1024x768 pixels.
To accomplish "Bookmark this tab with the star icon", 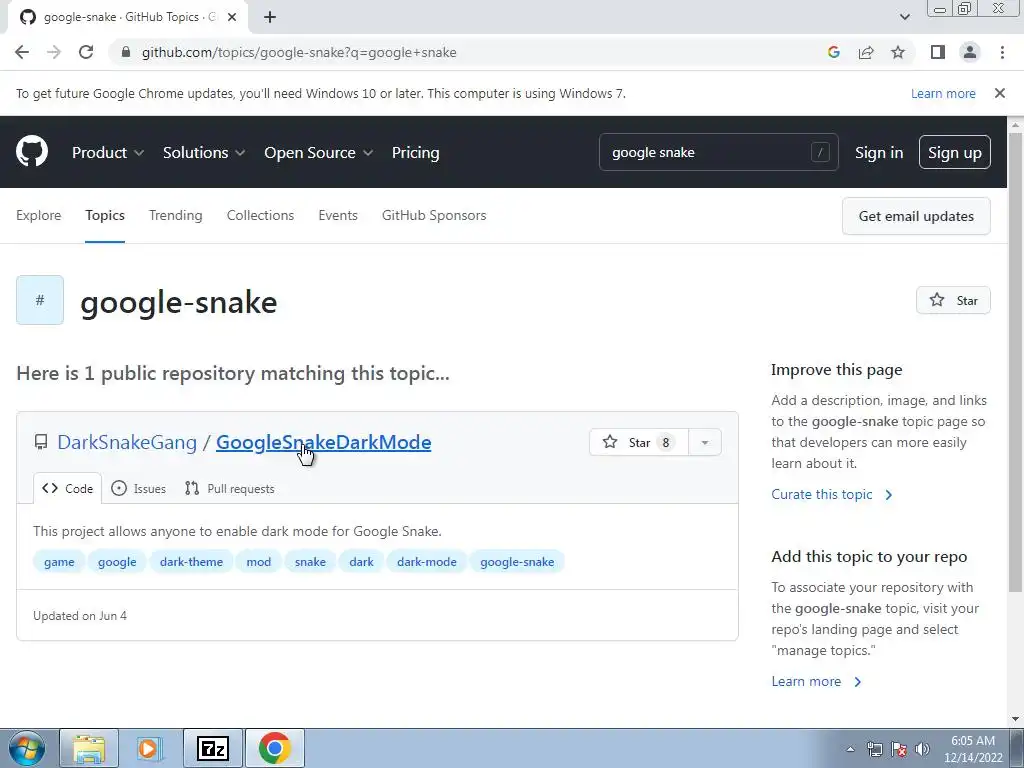I will click(x=898, y=52).
